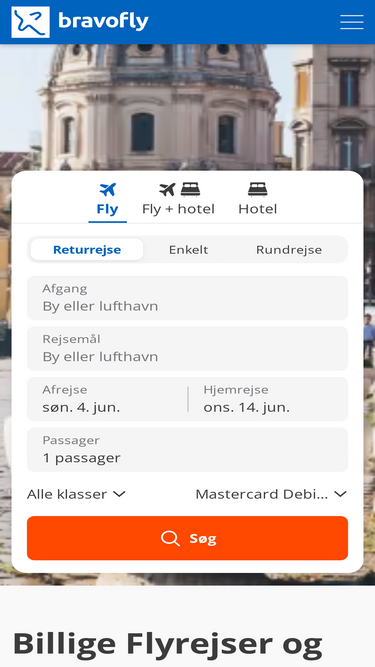Select the Rundrejse trip type
The width and height of the screenshot is (375, 667).
(289, 250)
